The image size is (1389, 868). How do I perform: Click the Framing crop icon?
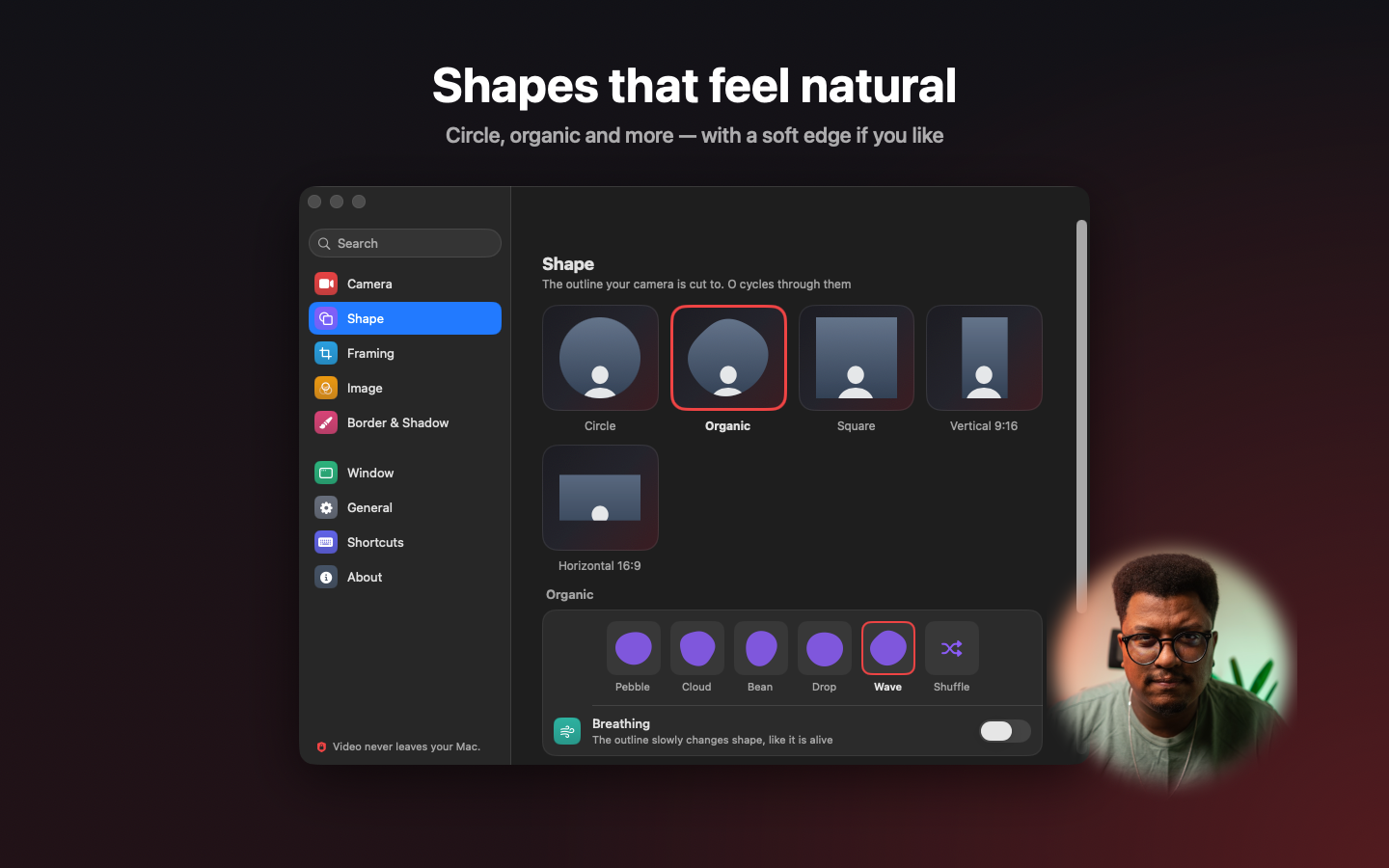pos(326,353)
